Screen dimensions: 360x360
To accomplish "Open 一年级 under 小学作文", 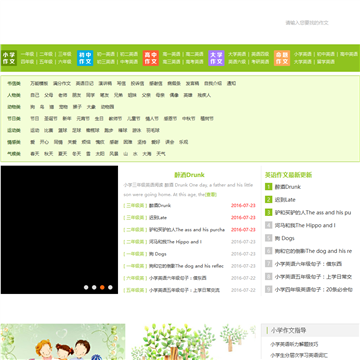I will coord(27,54).
